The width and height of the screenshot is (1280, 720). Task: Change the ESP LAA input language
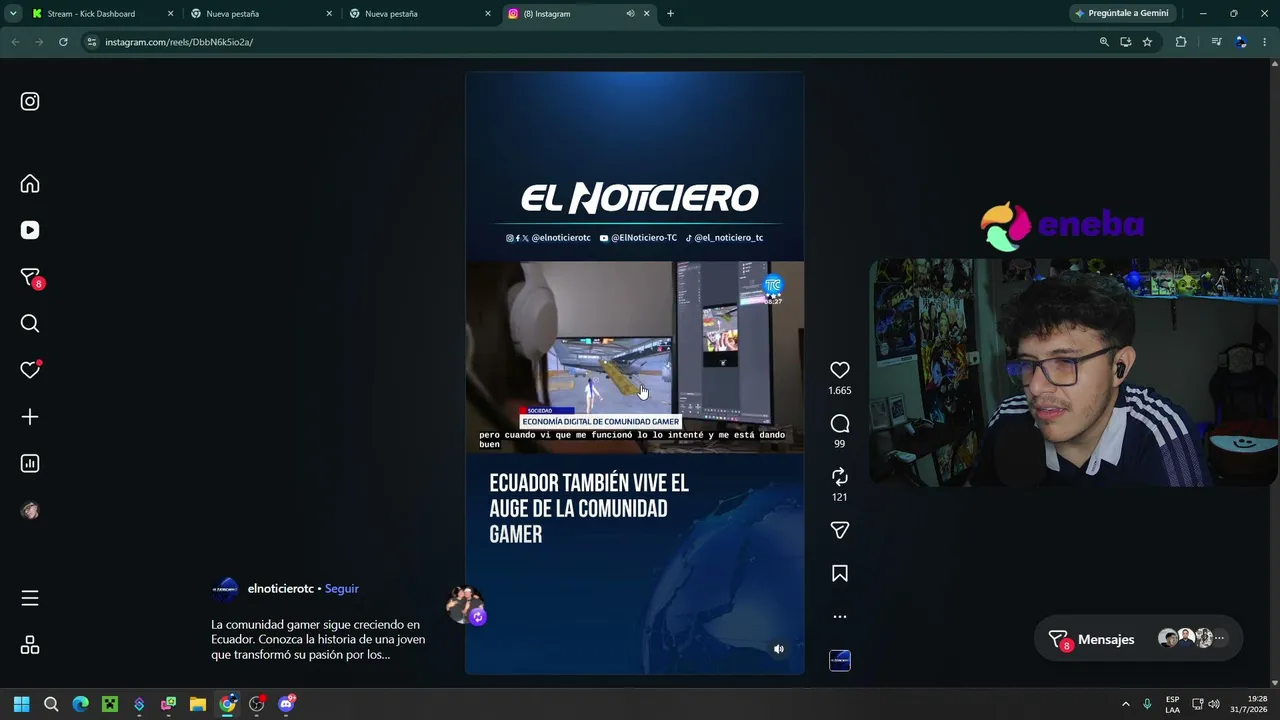pos(1172,704)
